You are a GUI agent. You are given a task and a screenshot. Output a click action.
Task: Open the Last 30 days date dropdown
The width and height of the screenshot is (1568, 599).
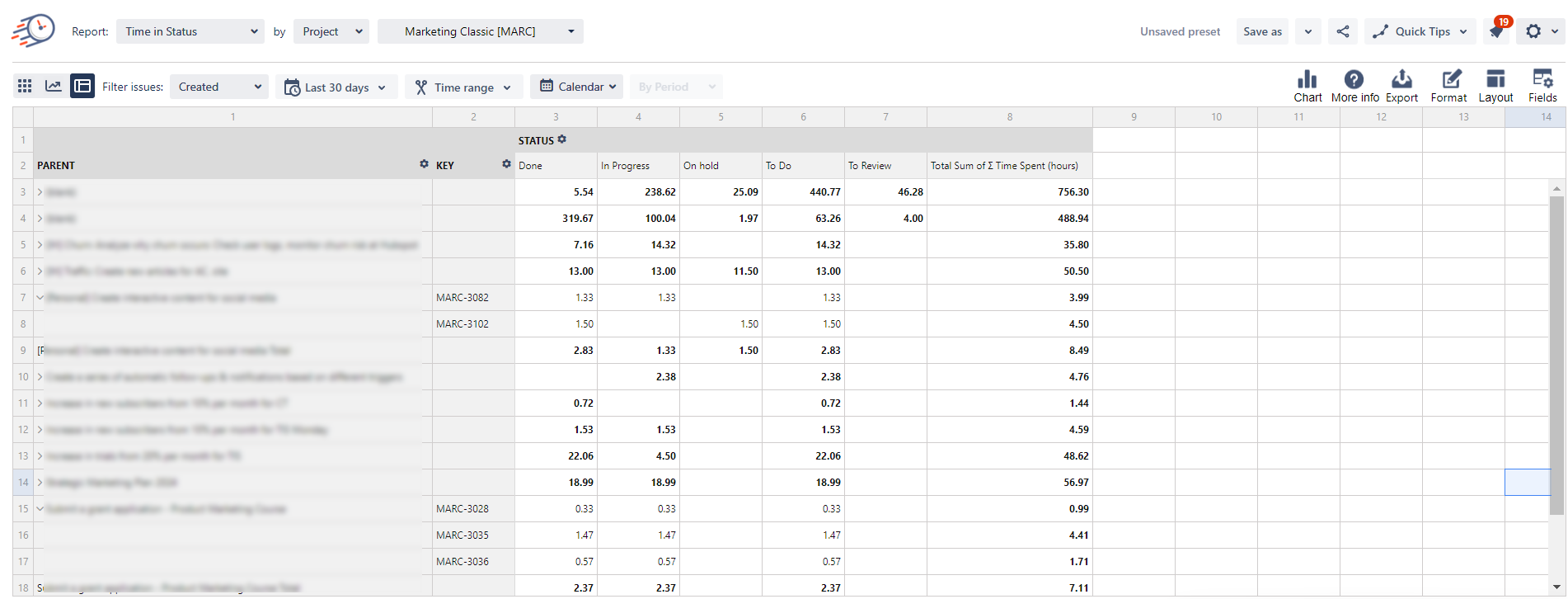coord(336,87)
